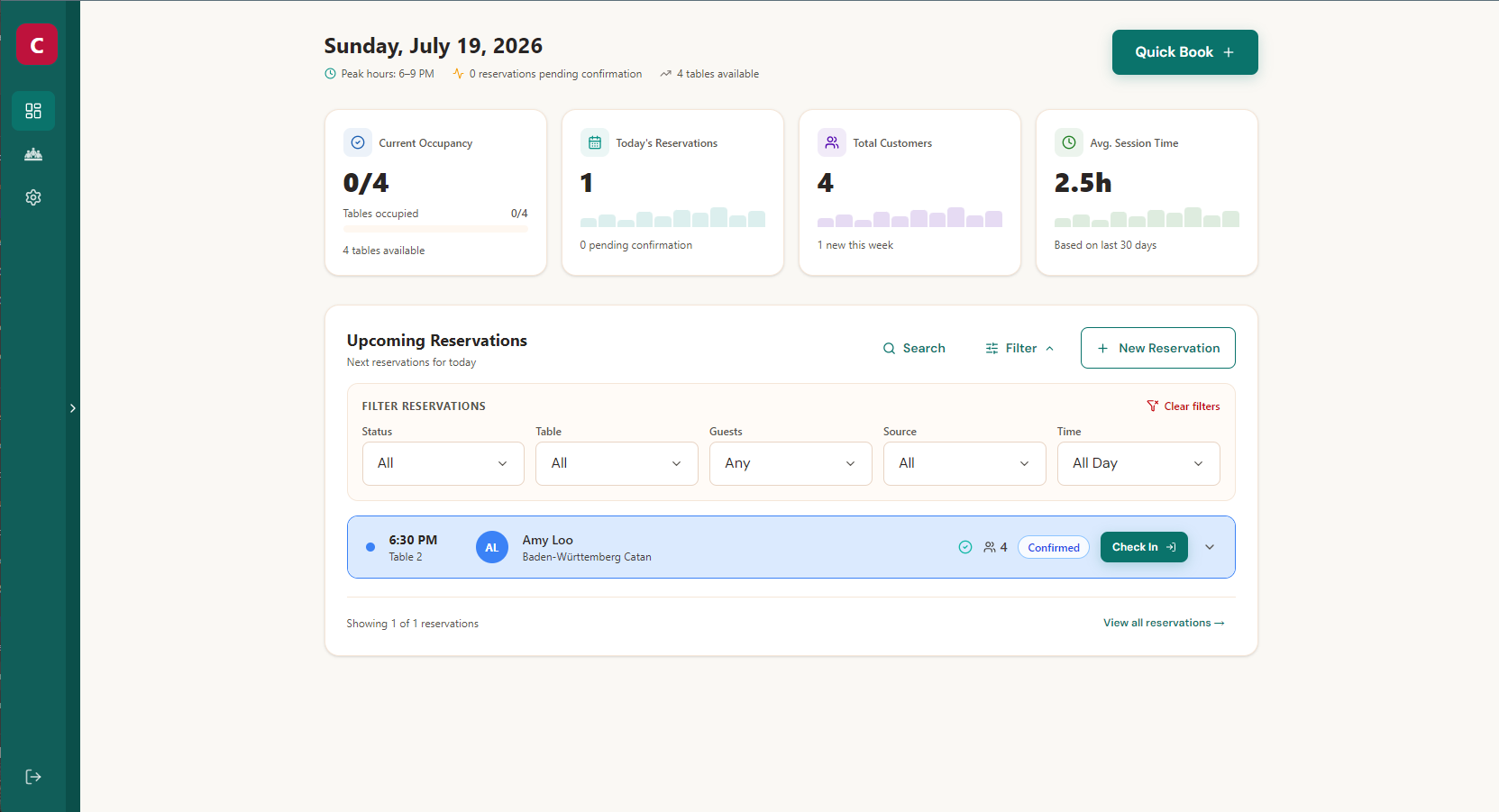The width and height of the screenshot is (1499, 812).
Task: Open the Status filter dropdown
Action: pos(443,463)
